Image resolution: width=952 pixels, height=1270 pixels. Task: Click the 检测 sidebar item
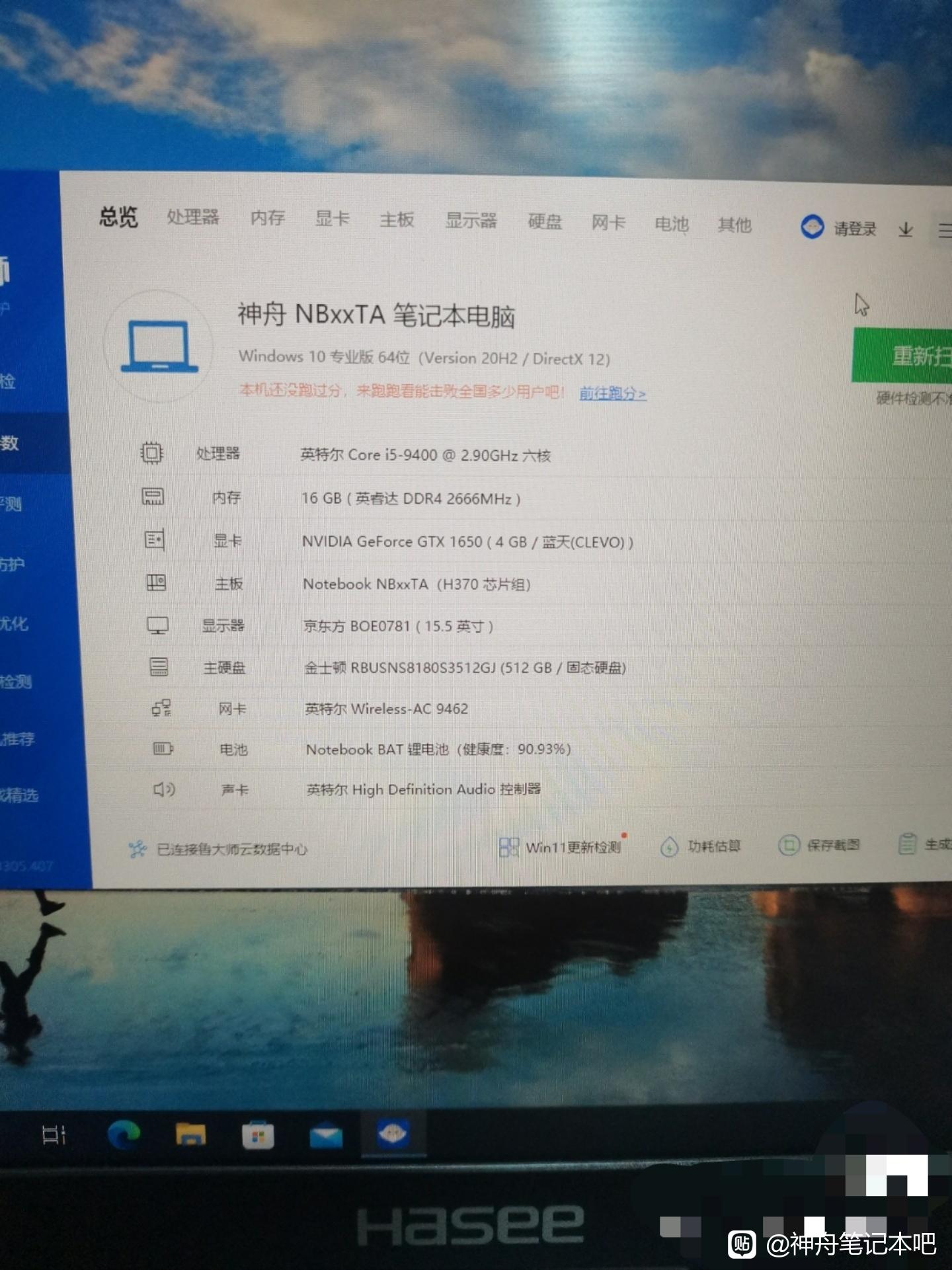pyautogui.click(x=16, y=681)
